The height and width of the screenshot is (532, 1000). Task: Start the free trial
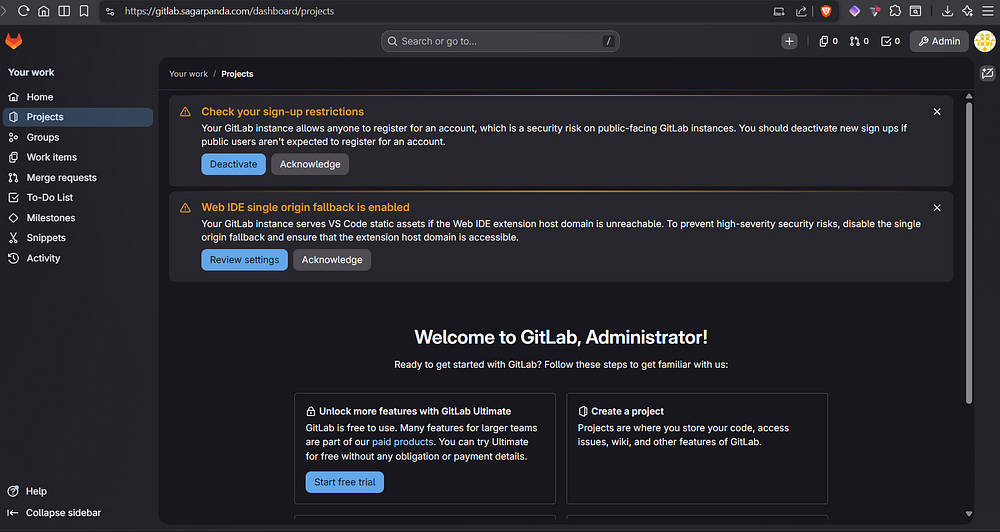point(344,482)
